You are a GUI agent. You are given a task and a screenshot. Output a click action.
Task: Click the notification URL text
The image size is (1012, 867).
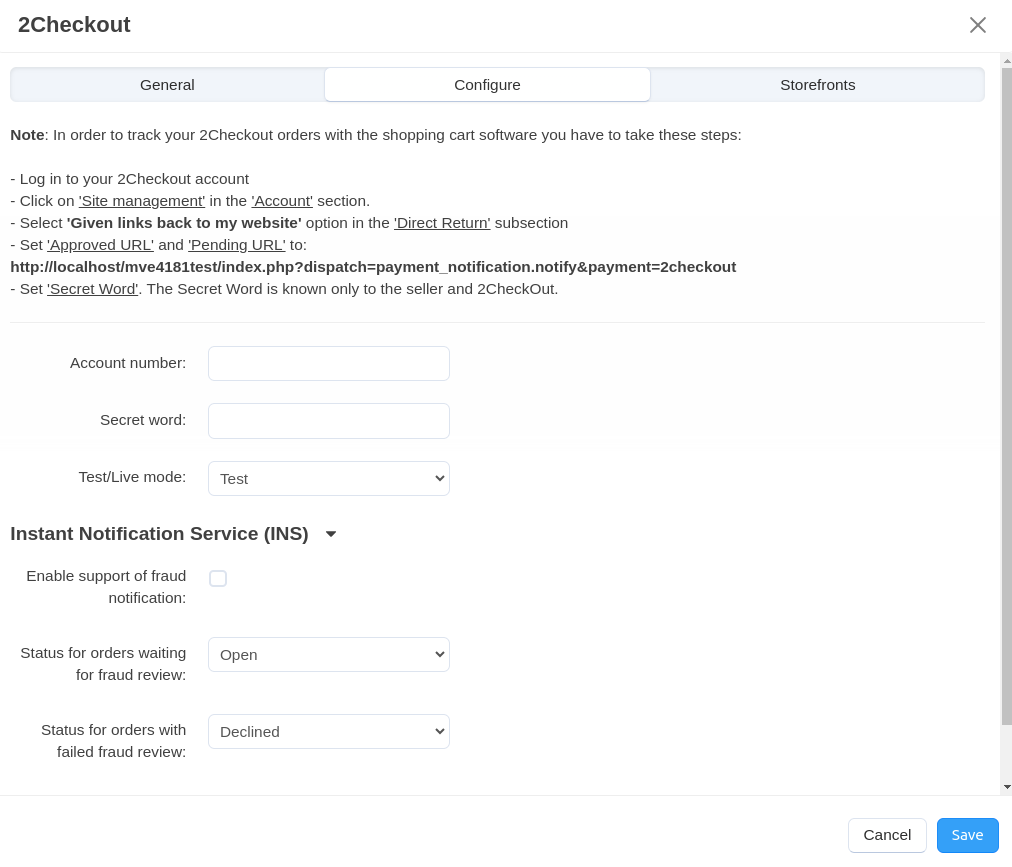[373, 267]
